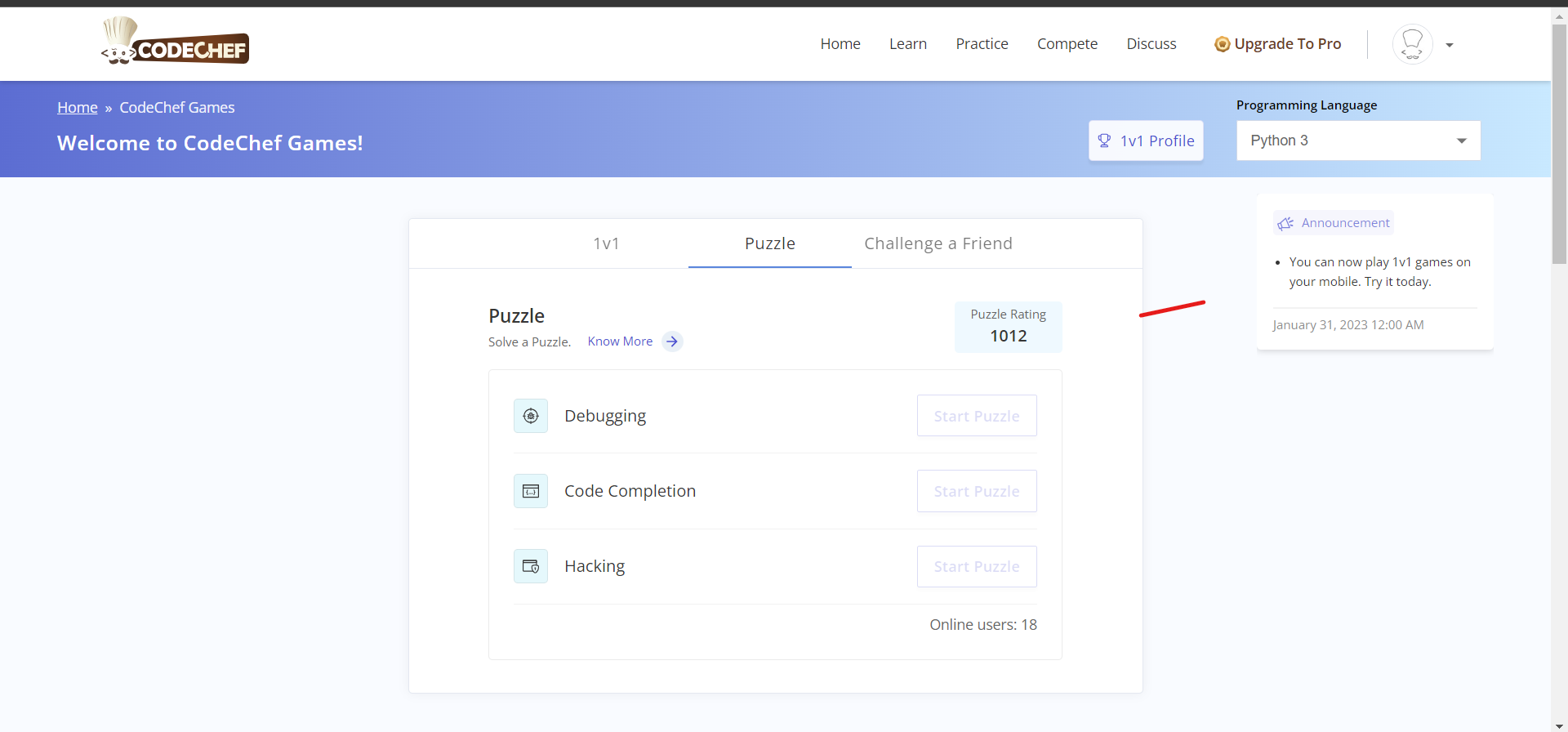Click the Announcement label
Viewport: 1568px width, 732px height.
[x=1345, y=223]
